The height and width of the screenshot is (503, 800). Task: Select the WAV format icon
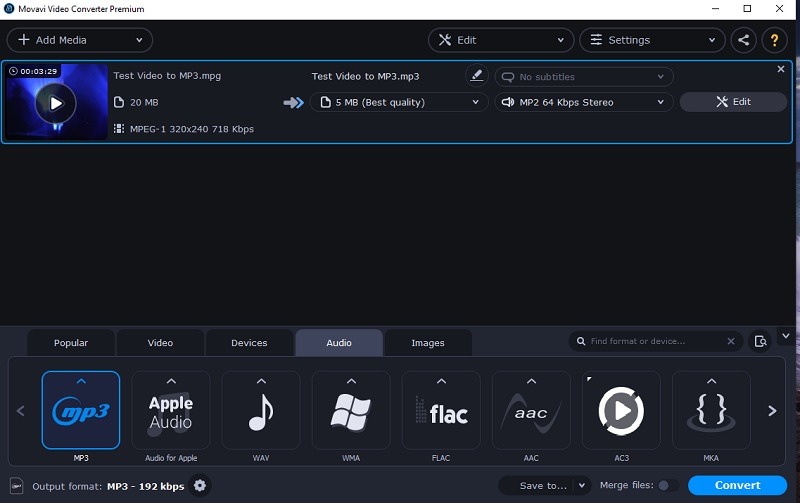tap(261, 410)
